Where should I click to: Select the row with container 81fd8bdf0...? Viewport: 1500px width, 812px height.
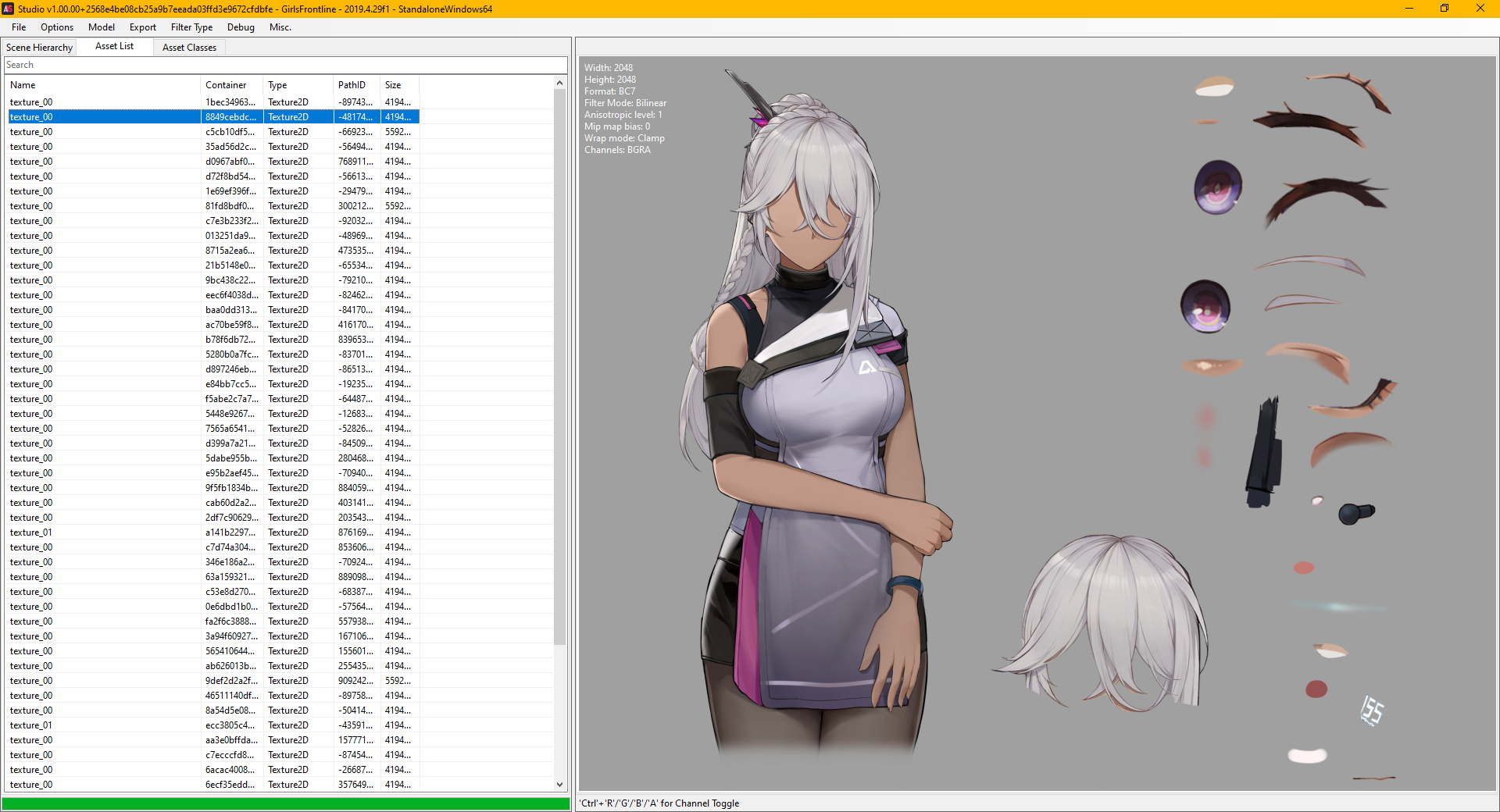[x=213, y=206]
